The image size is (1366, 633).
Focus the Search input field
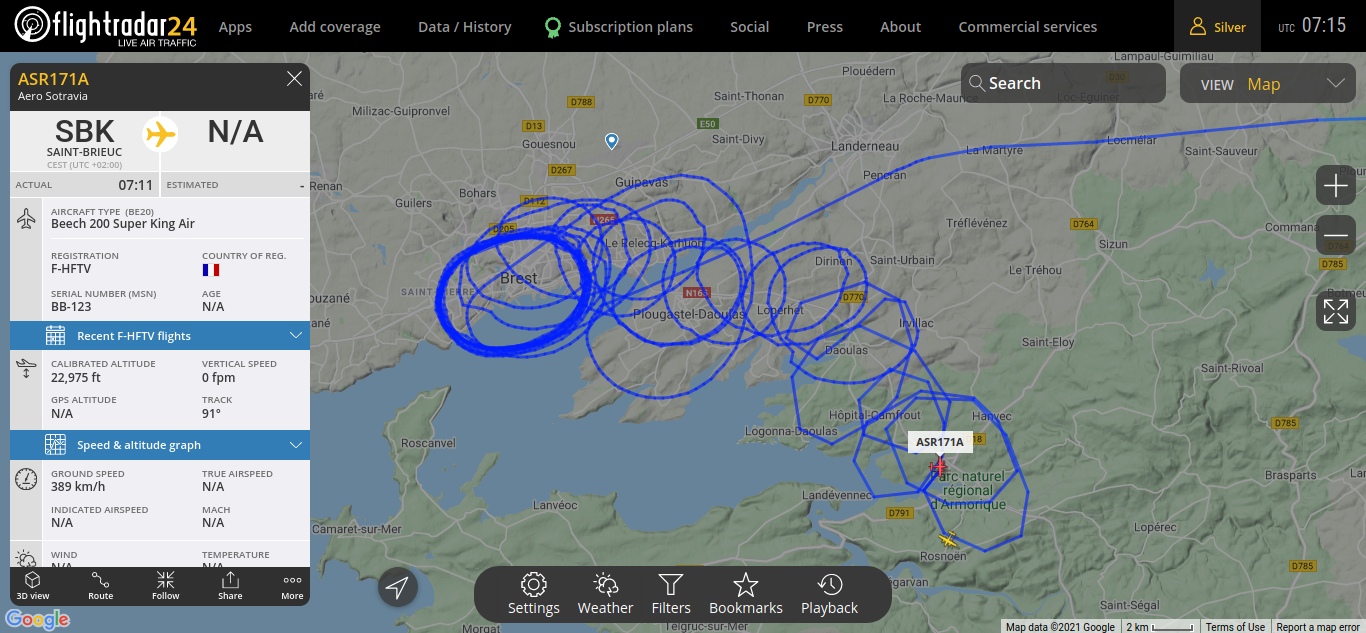coord(1063,84)
